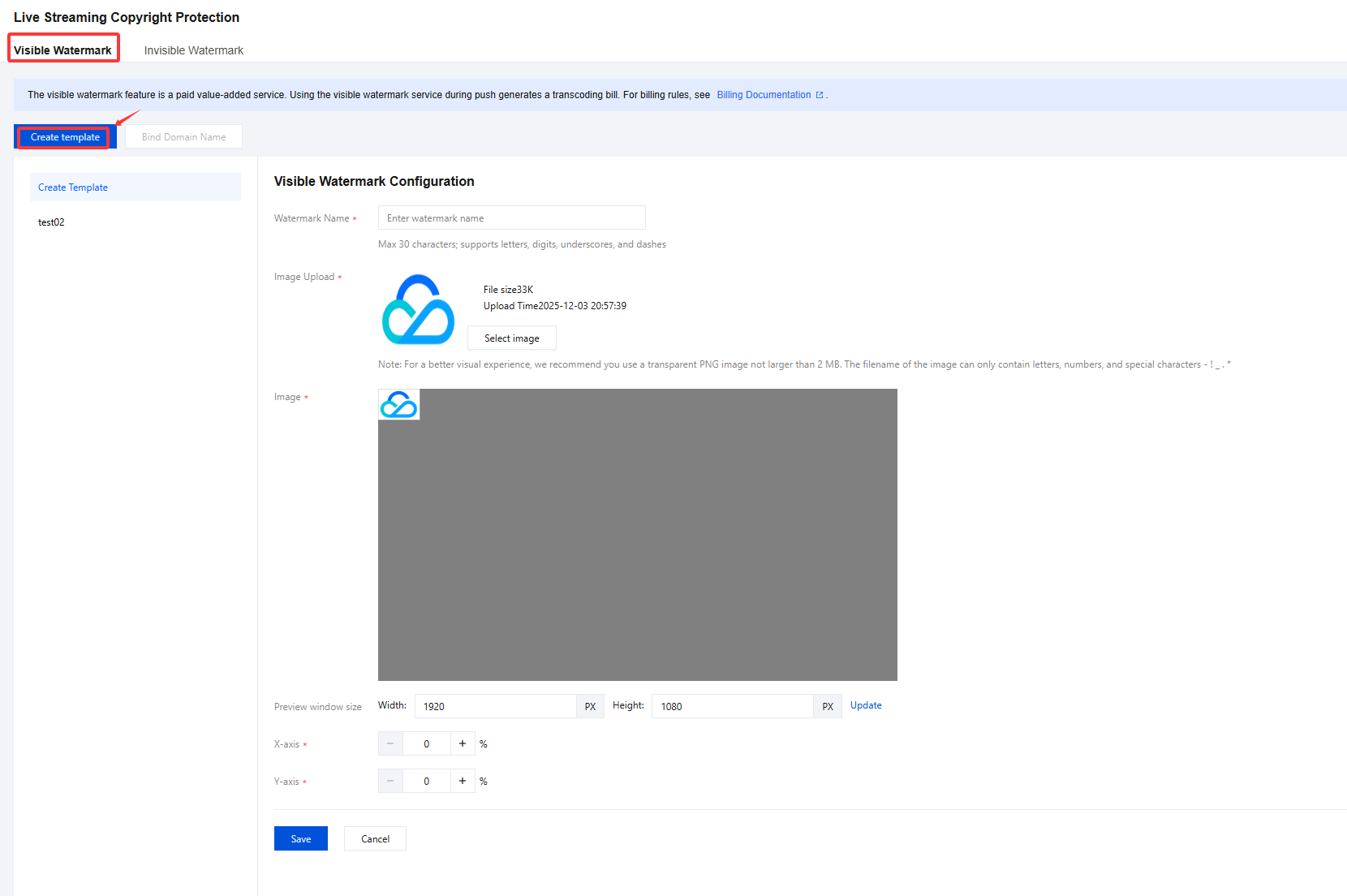Click the preview Width input field
Viewport: 1347px width, 896px height.
tap(495, 707)
